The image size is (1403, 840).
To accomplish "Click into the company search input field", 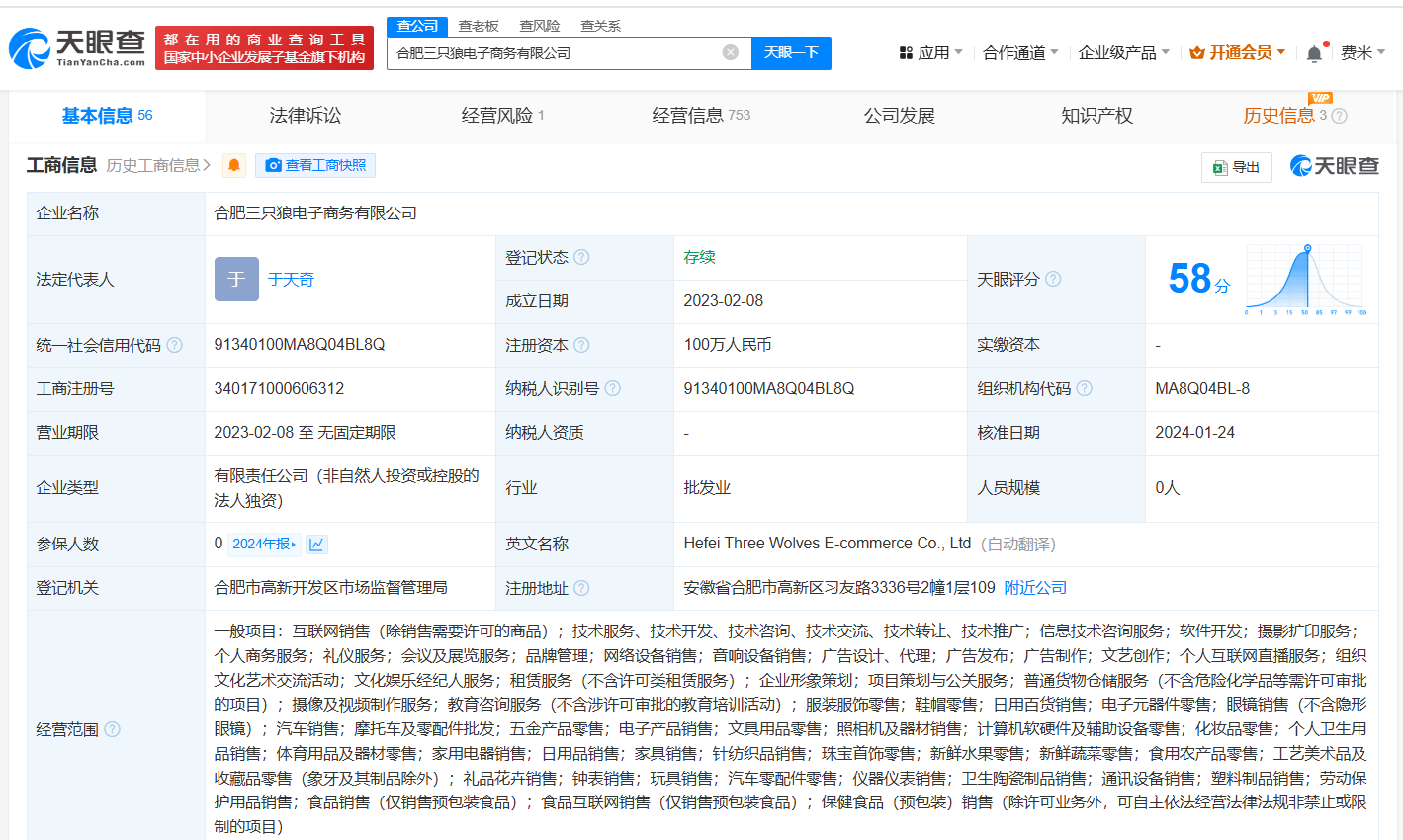I will pos(556,53).
